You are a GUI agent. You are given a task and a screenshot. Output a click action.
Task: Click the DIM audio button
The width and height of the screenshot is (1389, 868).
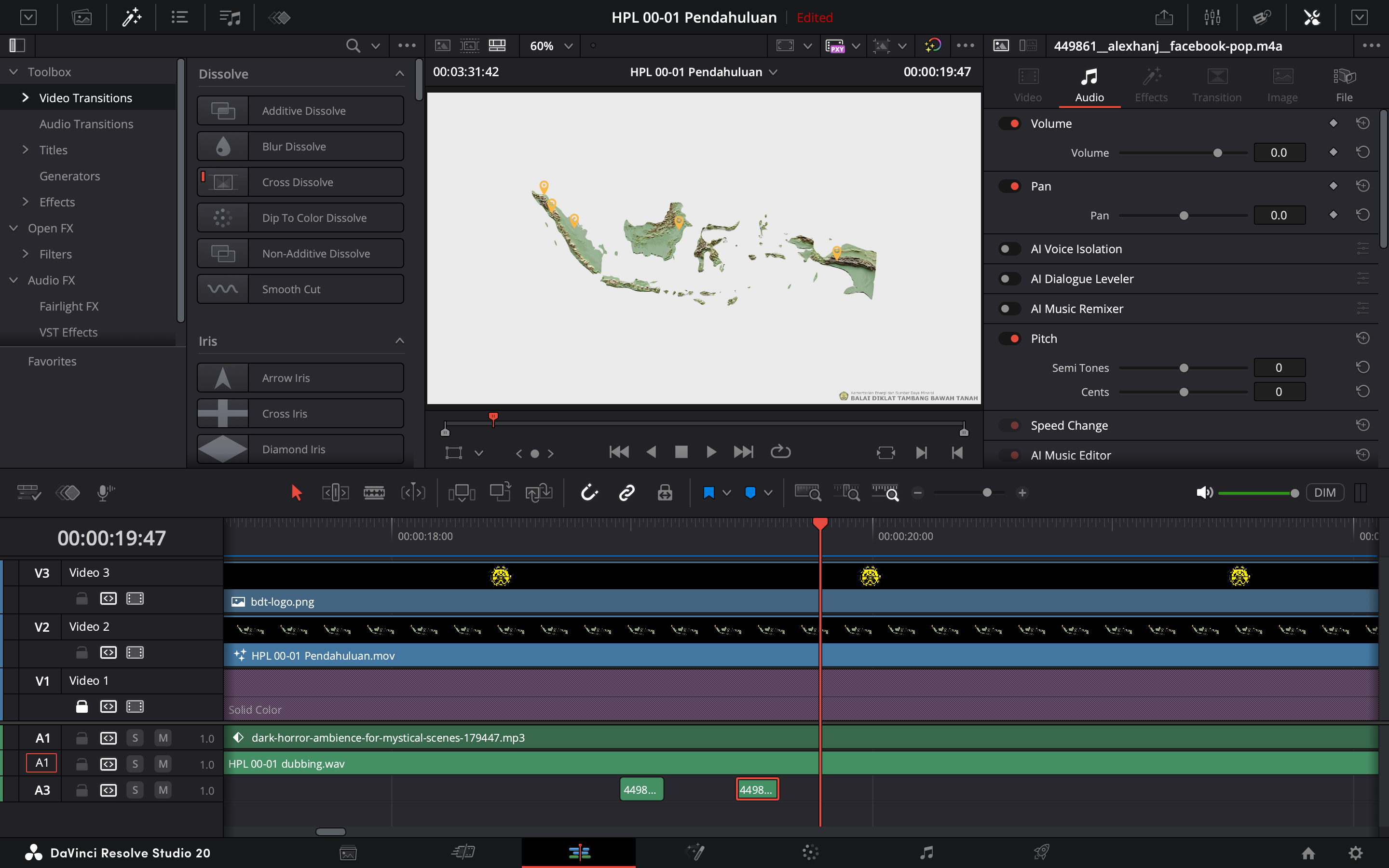pyautogui.click(x=1324, y=492)
